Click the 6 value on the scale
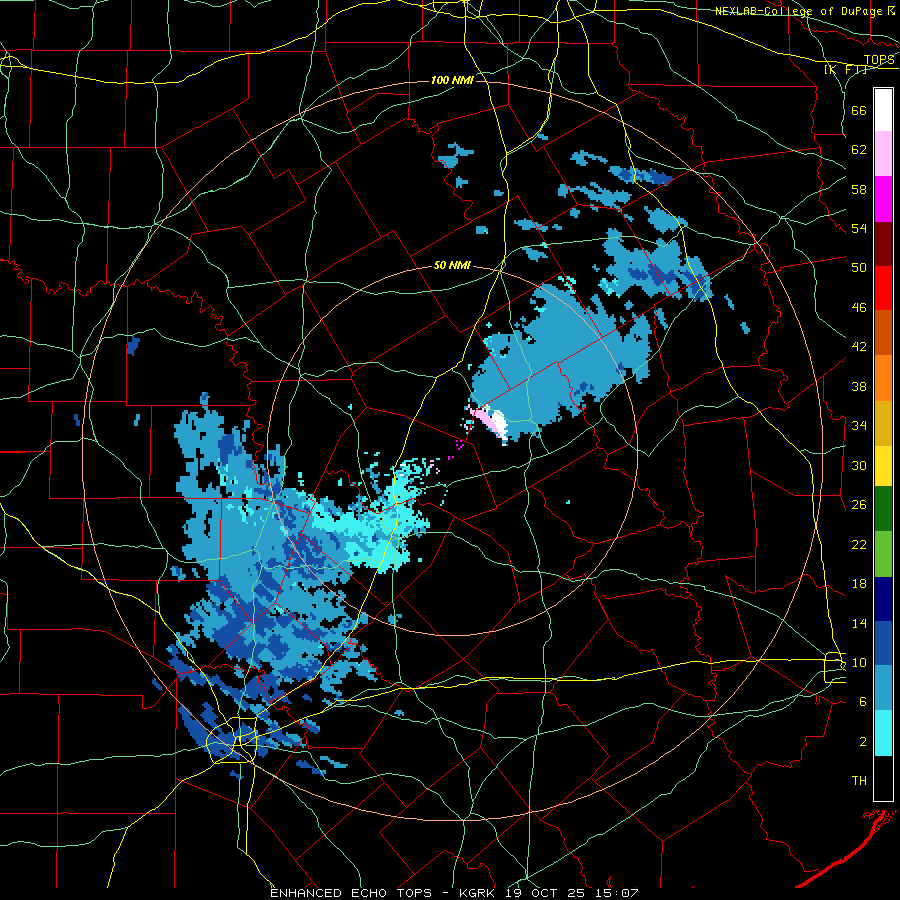Image resolution: width=900 pixels, height=900 pixels. click(x=863, y=702)
